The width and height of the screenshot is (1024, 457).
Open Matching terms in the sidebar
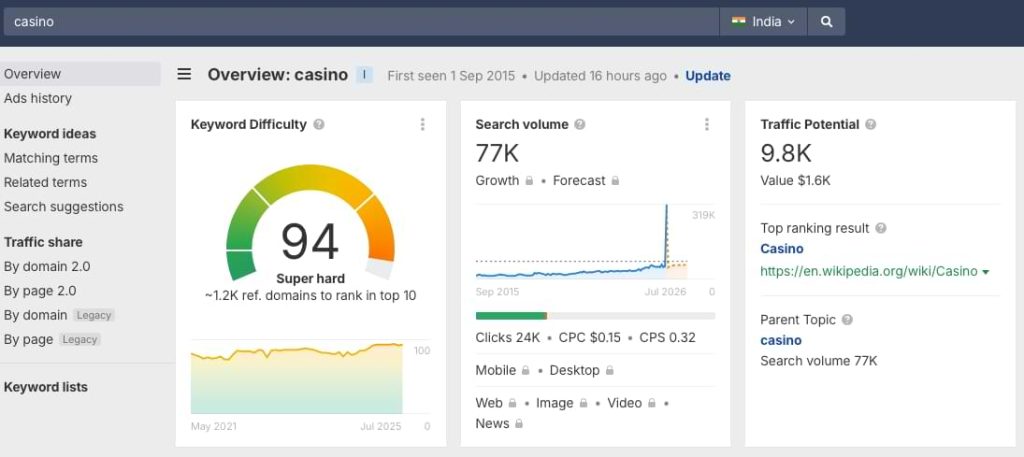click(x=51, y=158)
